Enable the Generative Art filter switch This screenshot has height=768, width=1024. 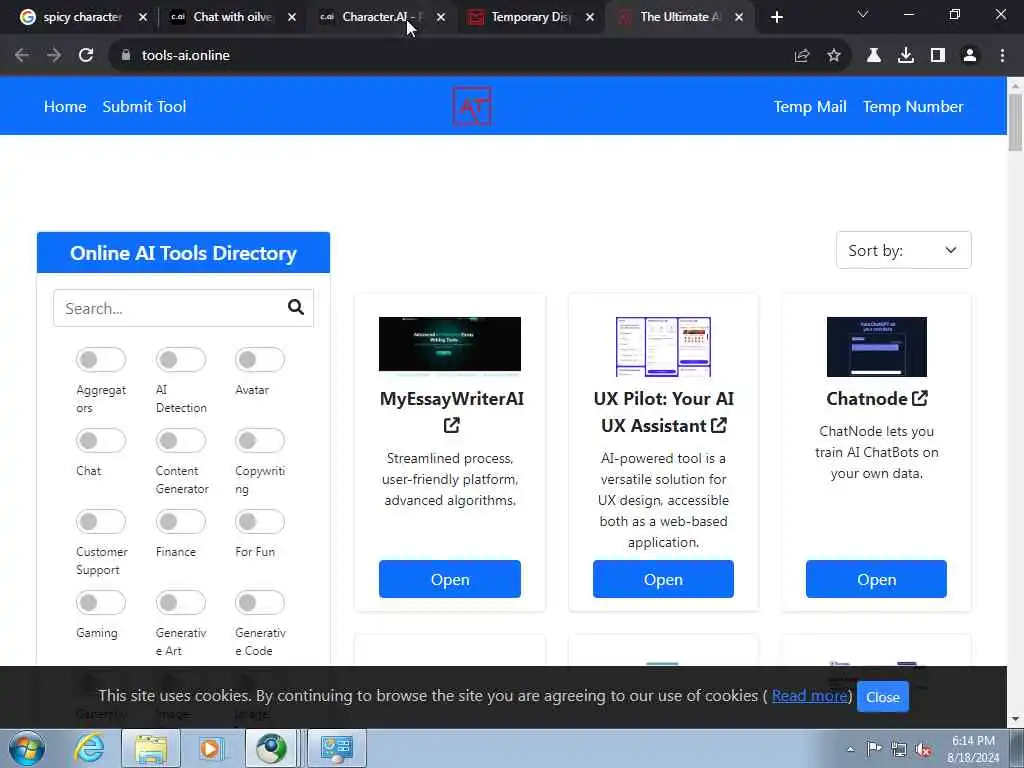tap(181, 602)
